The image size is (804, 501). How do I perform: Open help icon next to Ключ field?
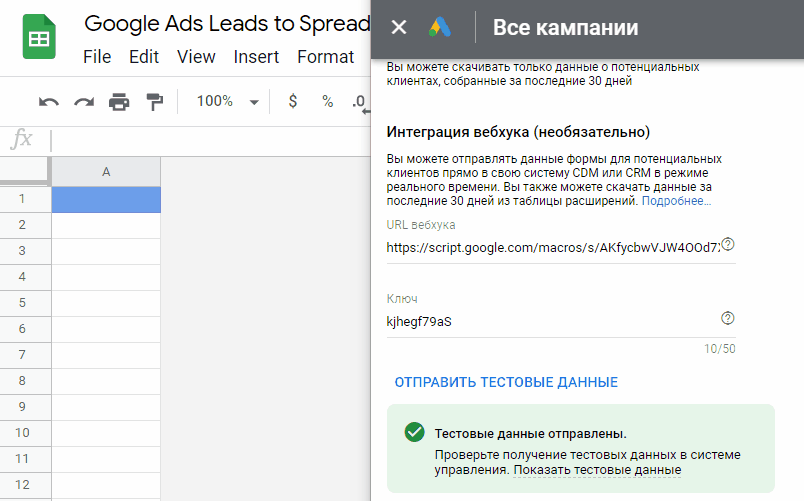[728, 318]
